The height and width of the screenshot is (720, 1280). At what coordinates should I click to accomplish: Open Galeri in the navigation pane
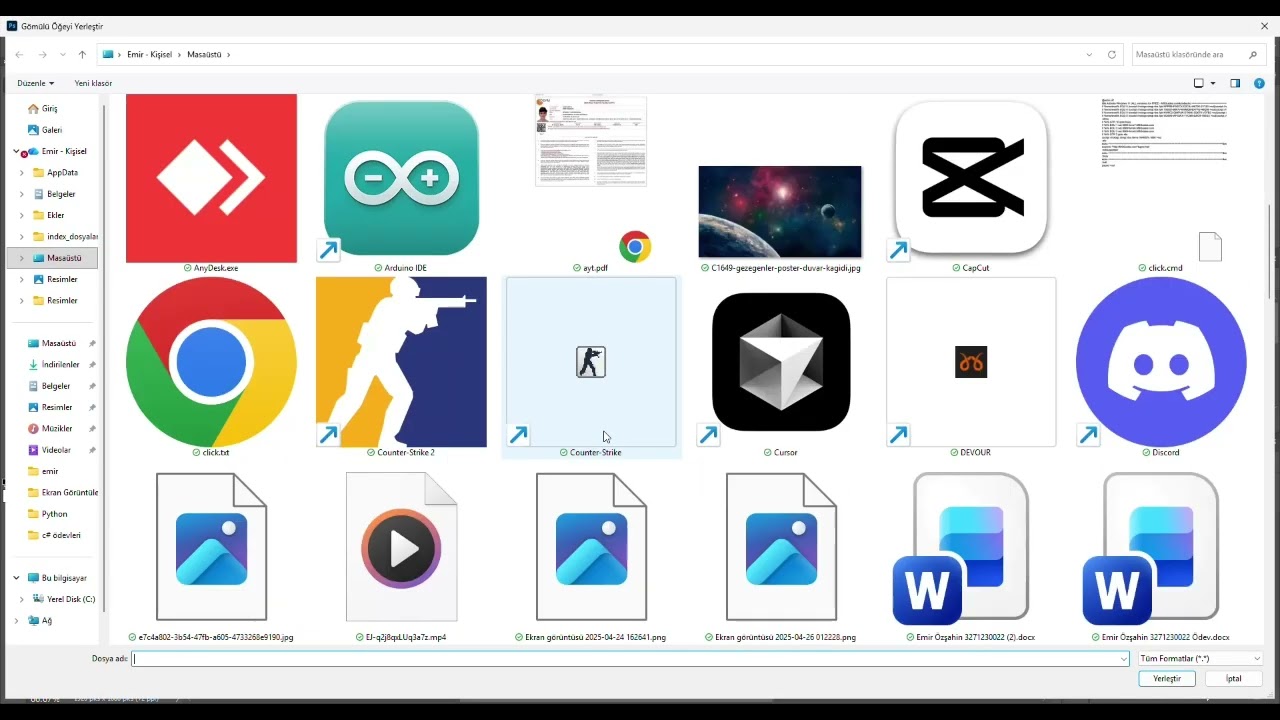click(51, 130)
